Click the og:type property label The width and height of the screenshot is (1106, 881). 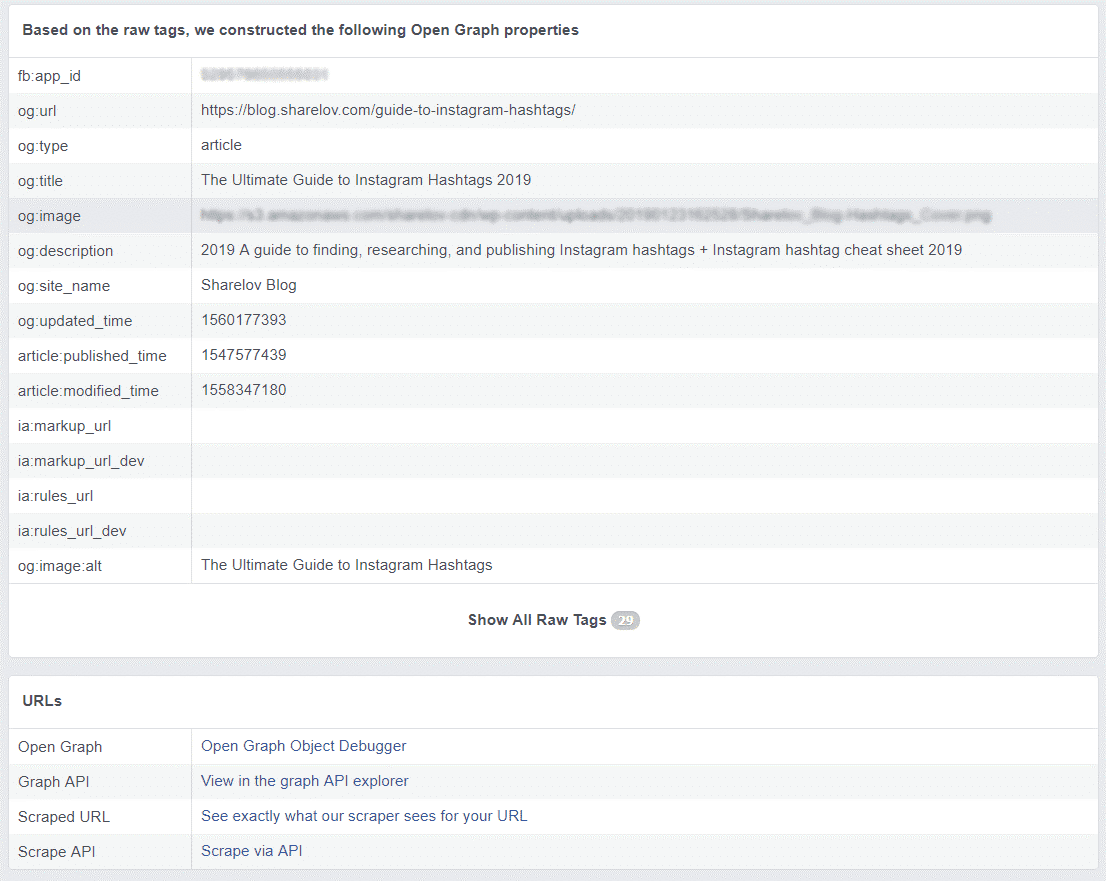click(43, 146)
